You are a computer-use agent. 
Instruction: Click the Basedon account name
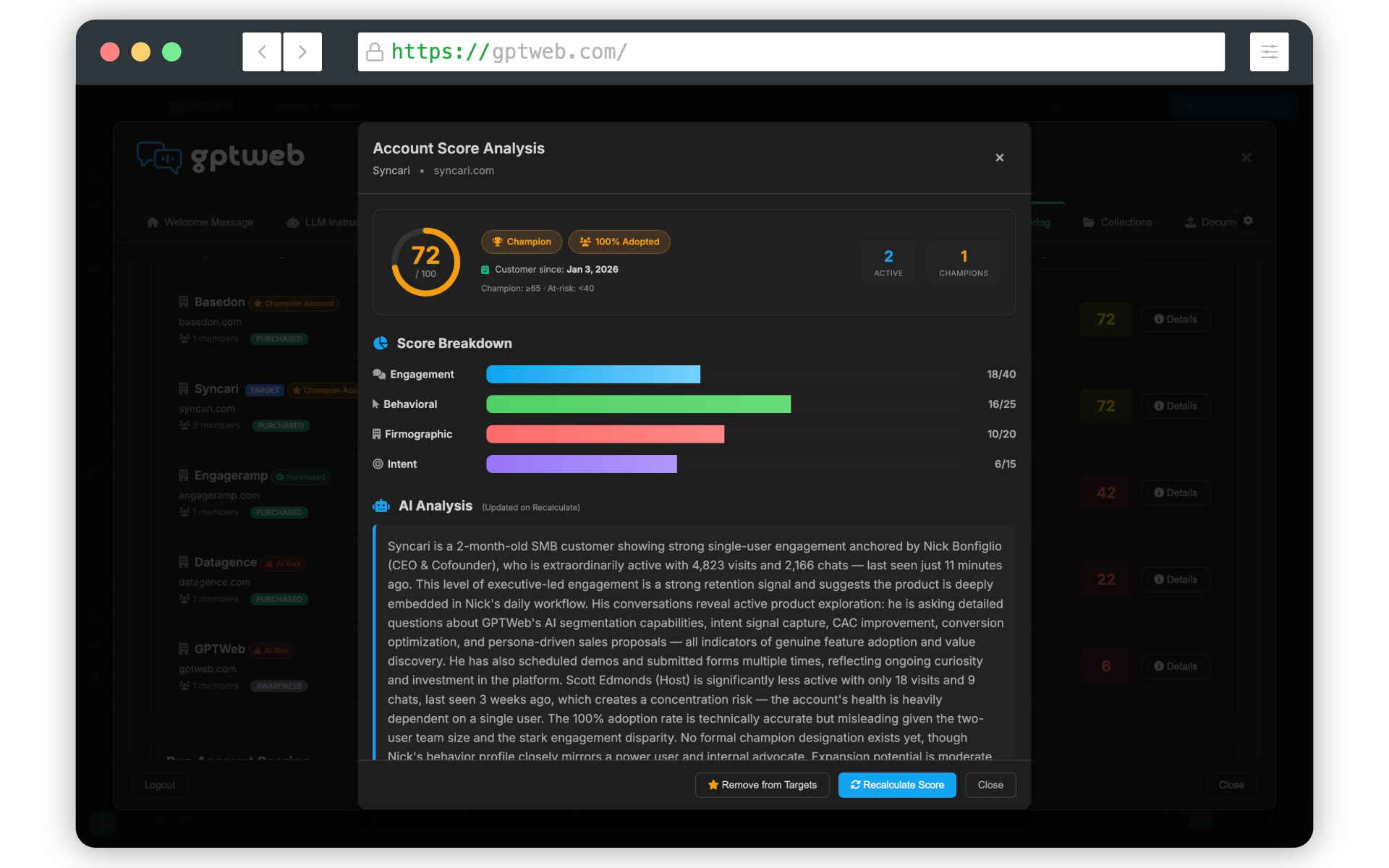(x=219, y=302)
